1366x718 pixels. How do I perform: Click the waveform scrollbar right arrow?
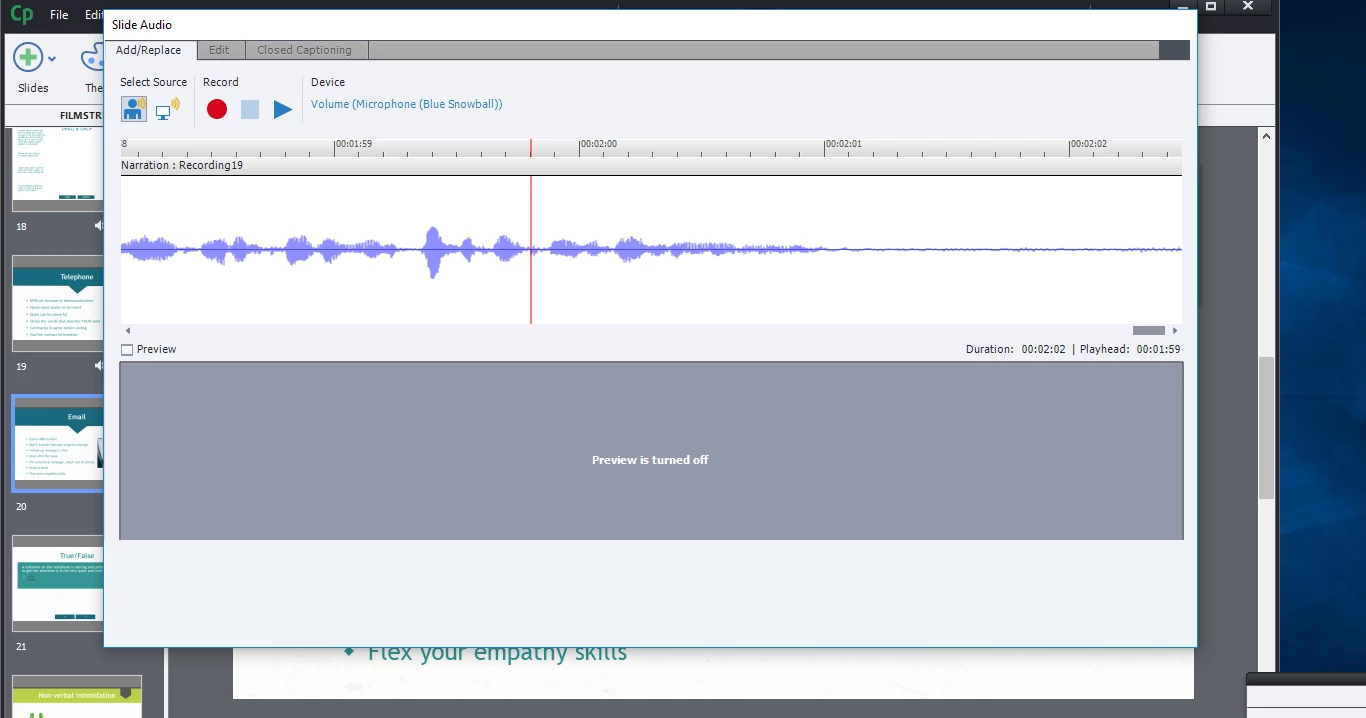coord(1175,331)
